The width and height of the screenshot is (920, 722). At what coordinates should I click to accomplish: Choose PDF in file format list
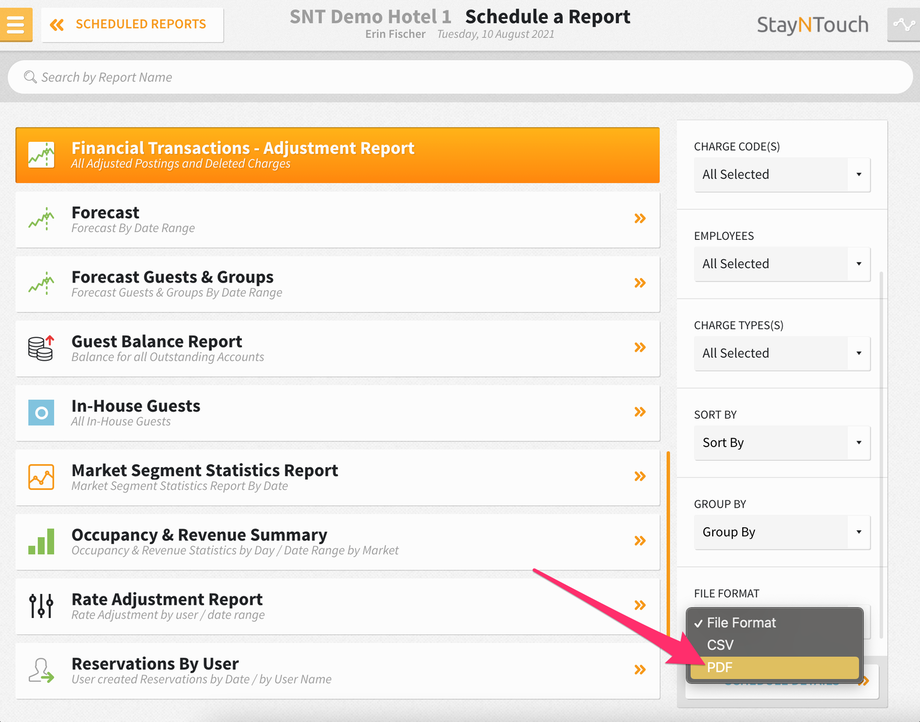(774, 667)
